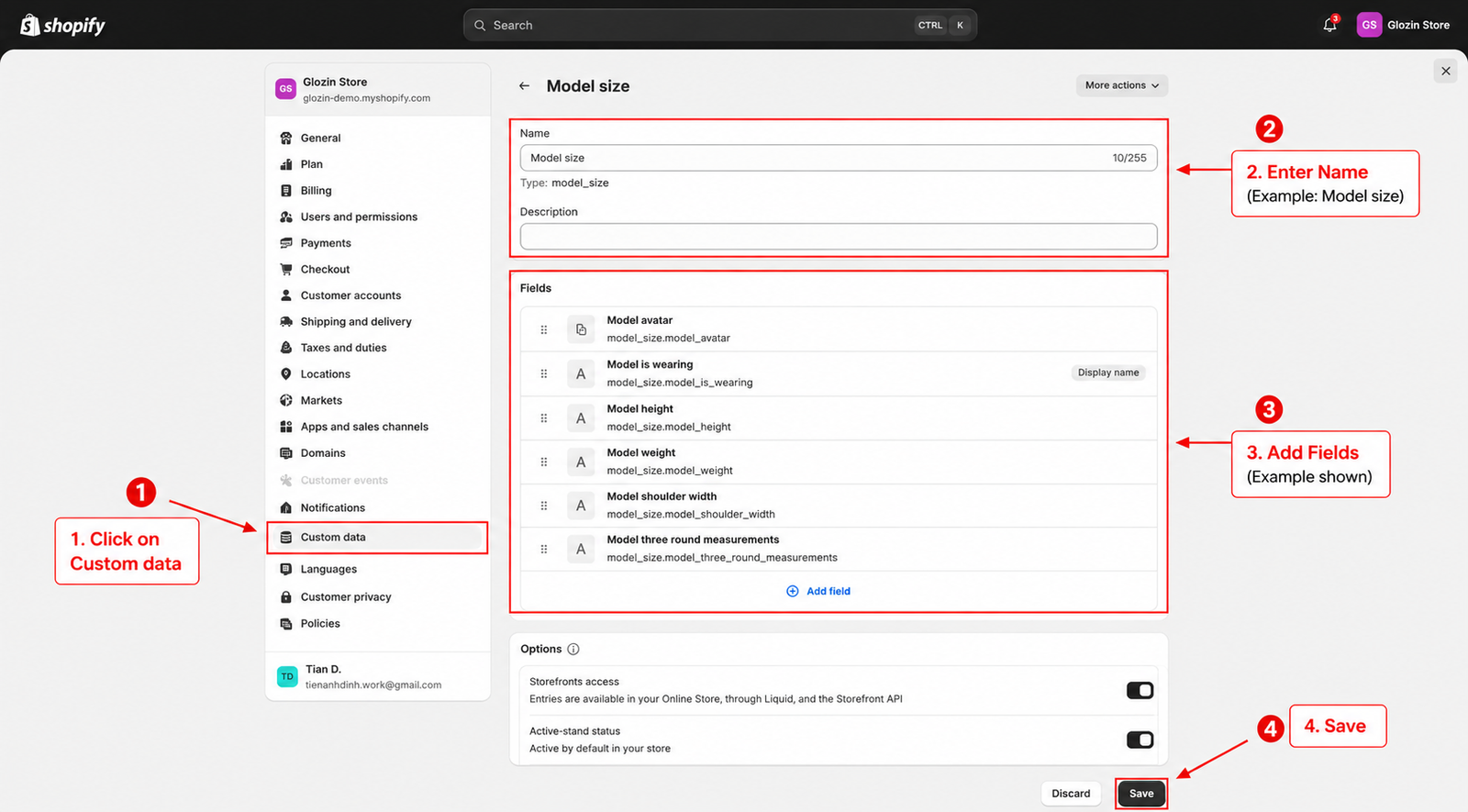Click the Customer accounts person icon

coord(286,295)
